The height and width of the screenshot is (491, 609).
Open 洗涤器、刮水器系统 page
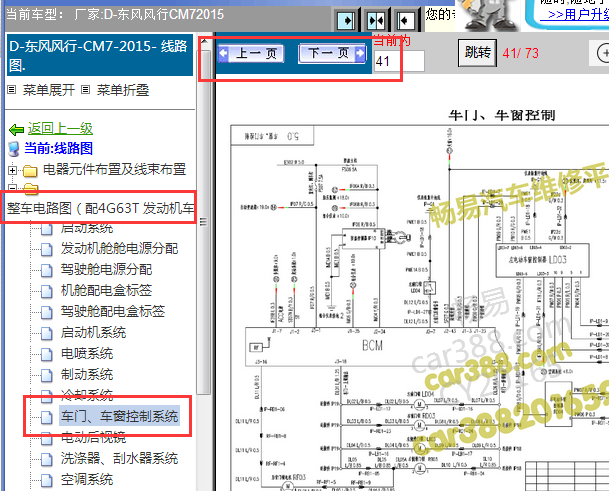(119, 458)
